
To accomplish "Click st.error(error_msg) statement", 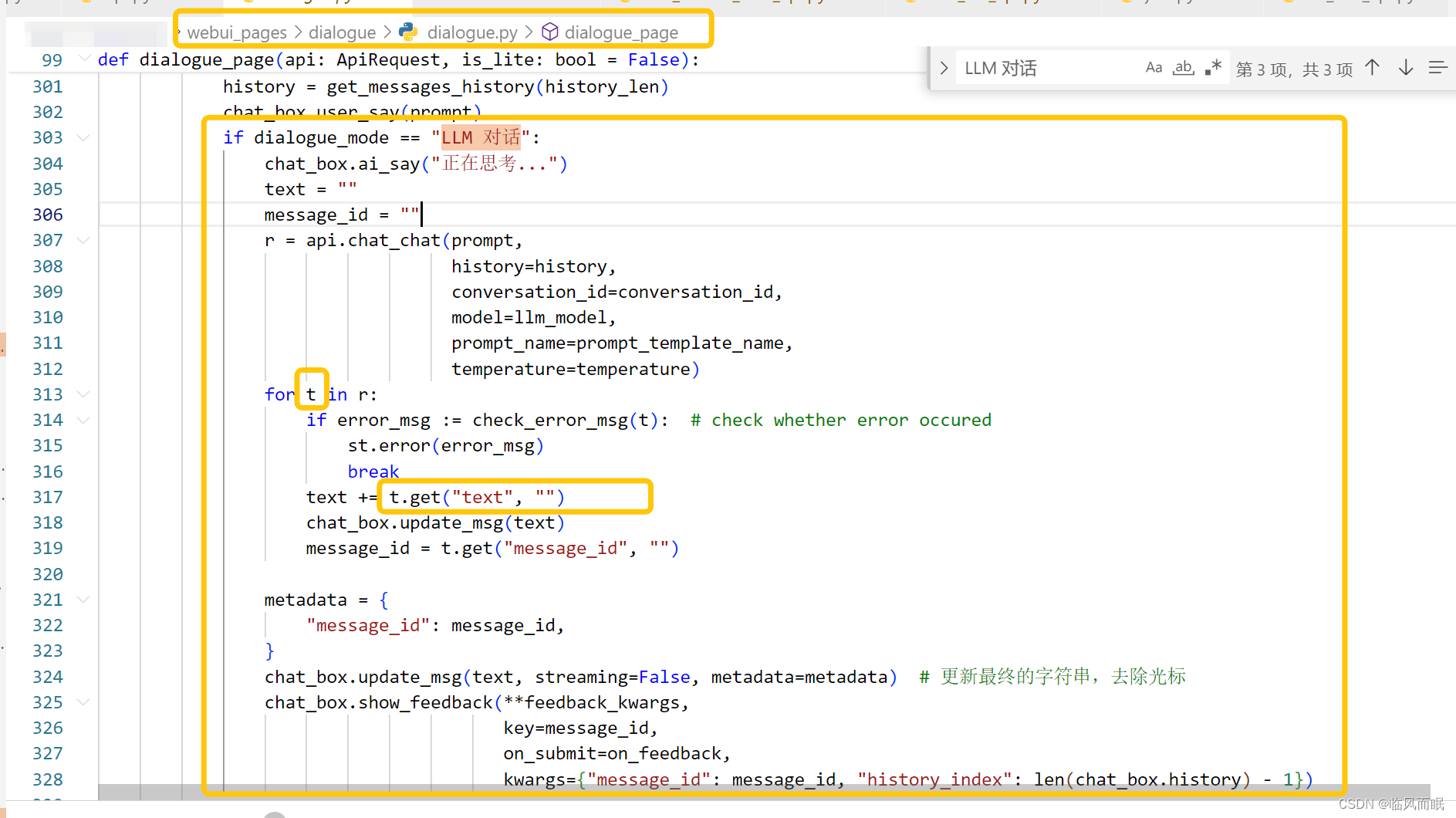I will pos(446,445).
